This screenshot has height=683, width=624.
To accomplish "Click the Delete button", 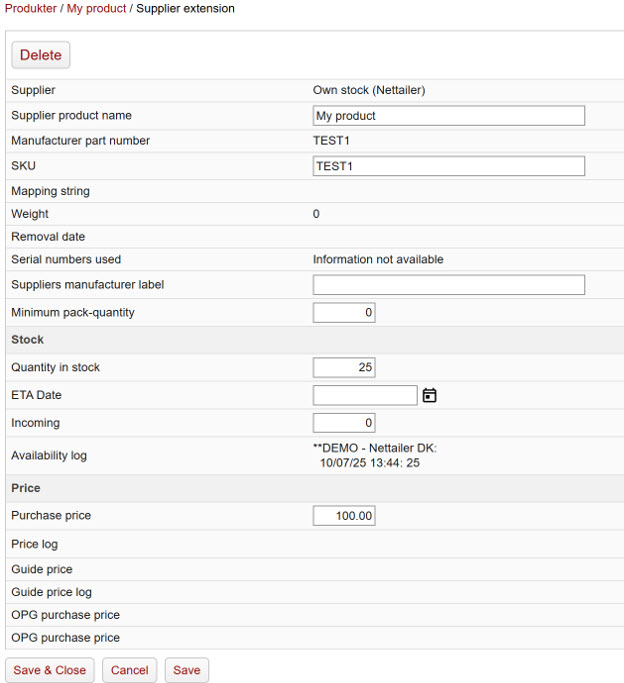I will click(40, 55).
